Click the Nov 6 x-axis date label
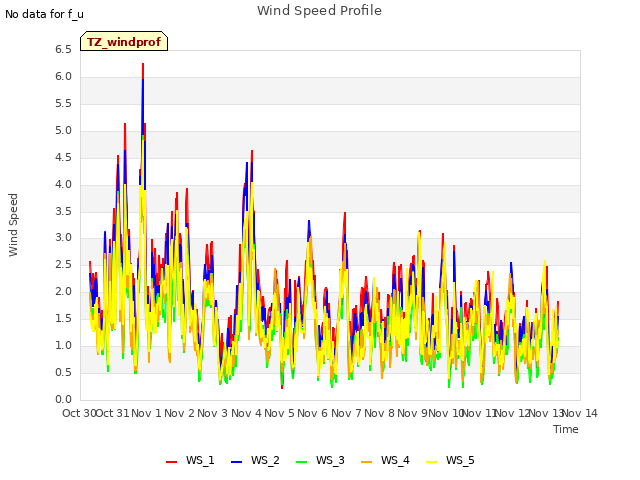The width and height of the screenshot is (640, 480). (x=313, y=413)
